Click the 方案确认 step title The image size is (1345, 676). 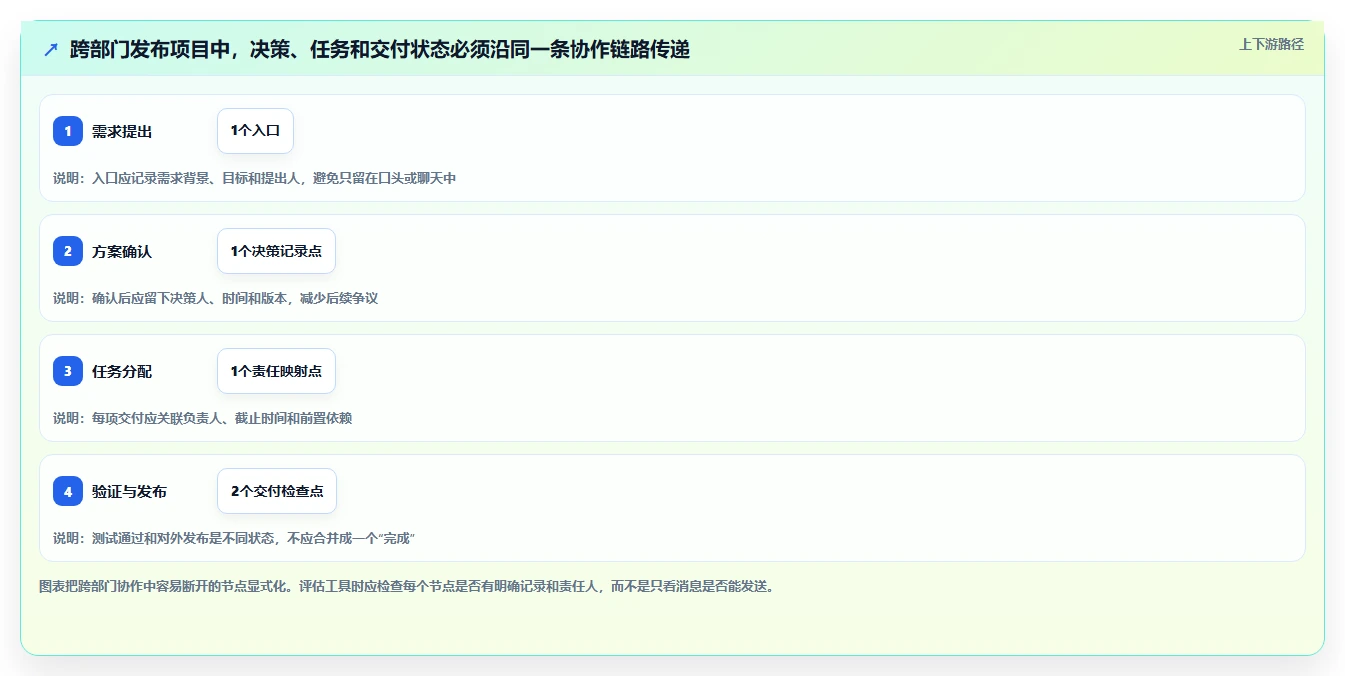click(122, 251)
